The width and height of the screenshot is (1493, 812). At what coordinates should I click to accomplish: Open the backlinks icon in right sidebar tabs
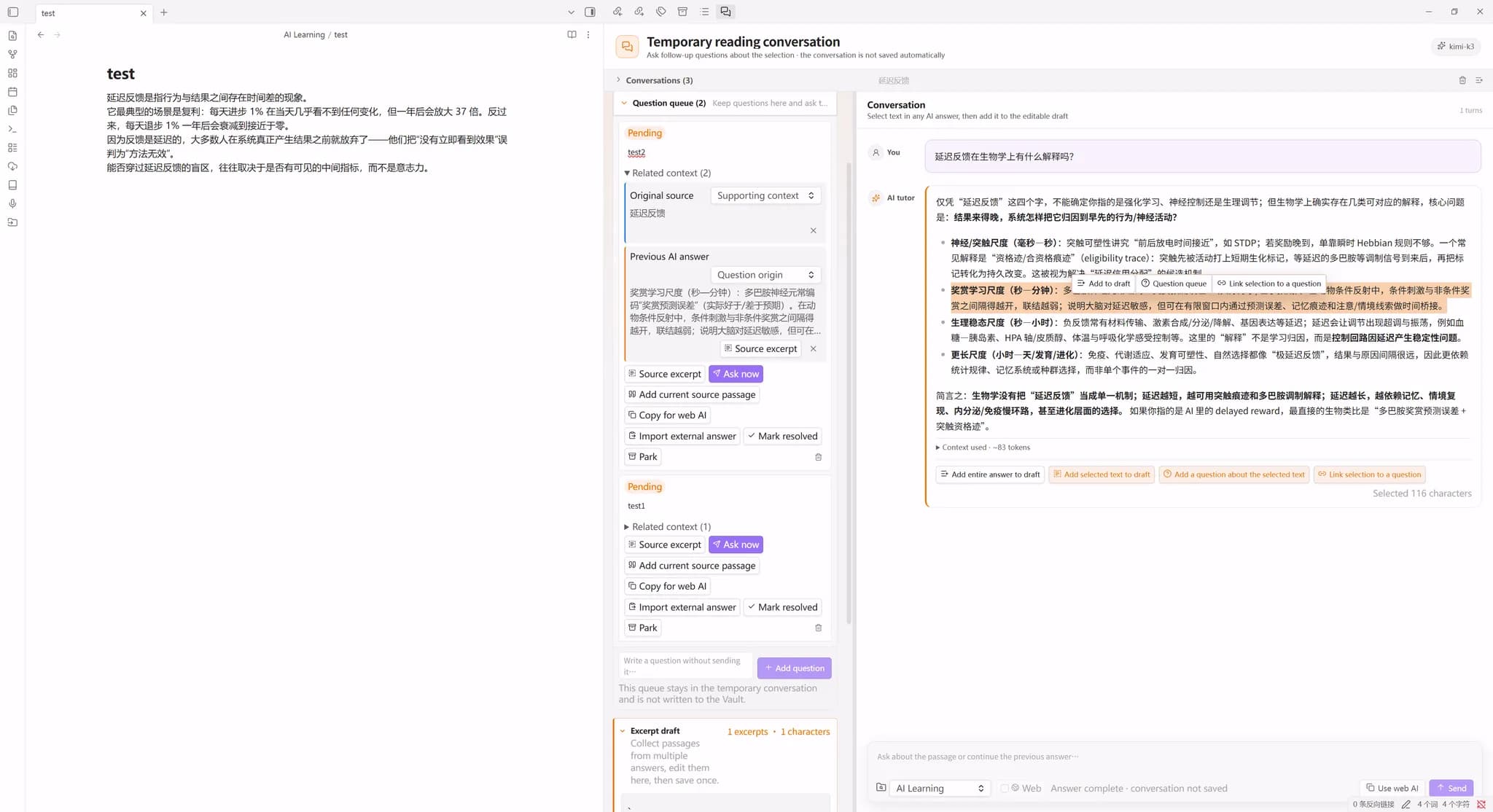[617, 12]
